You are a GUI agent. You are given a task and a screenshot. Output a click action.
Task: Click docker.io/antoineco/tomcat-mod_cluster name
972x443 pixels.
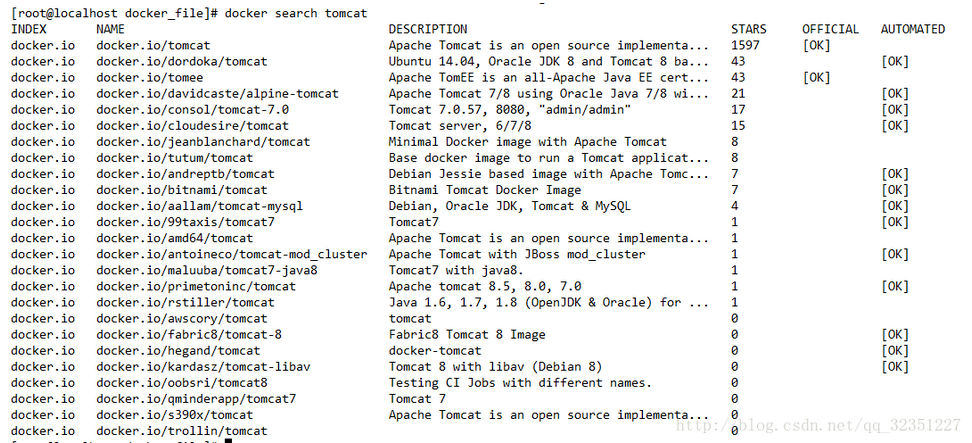[x=232, y=254]
